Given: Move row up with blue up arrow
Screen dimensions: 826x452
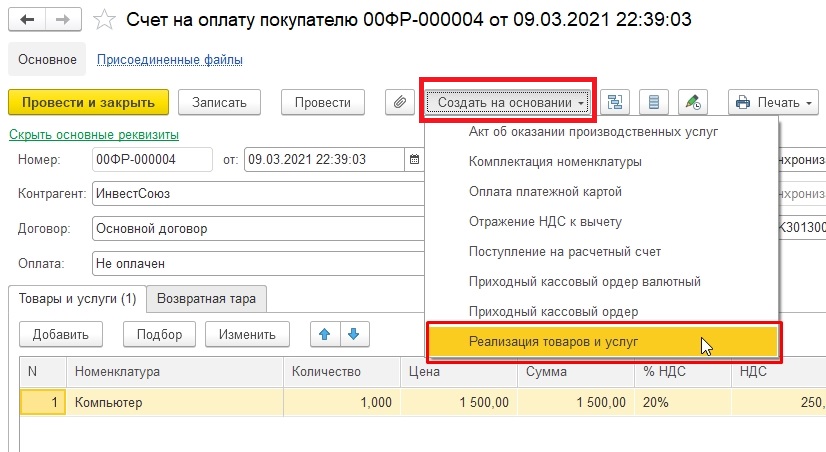Looking at the screenshot, I should click(325, 334).
